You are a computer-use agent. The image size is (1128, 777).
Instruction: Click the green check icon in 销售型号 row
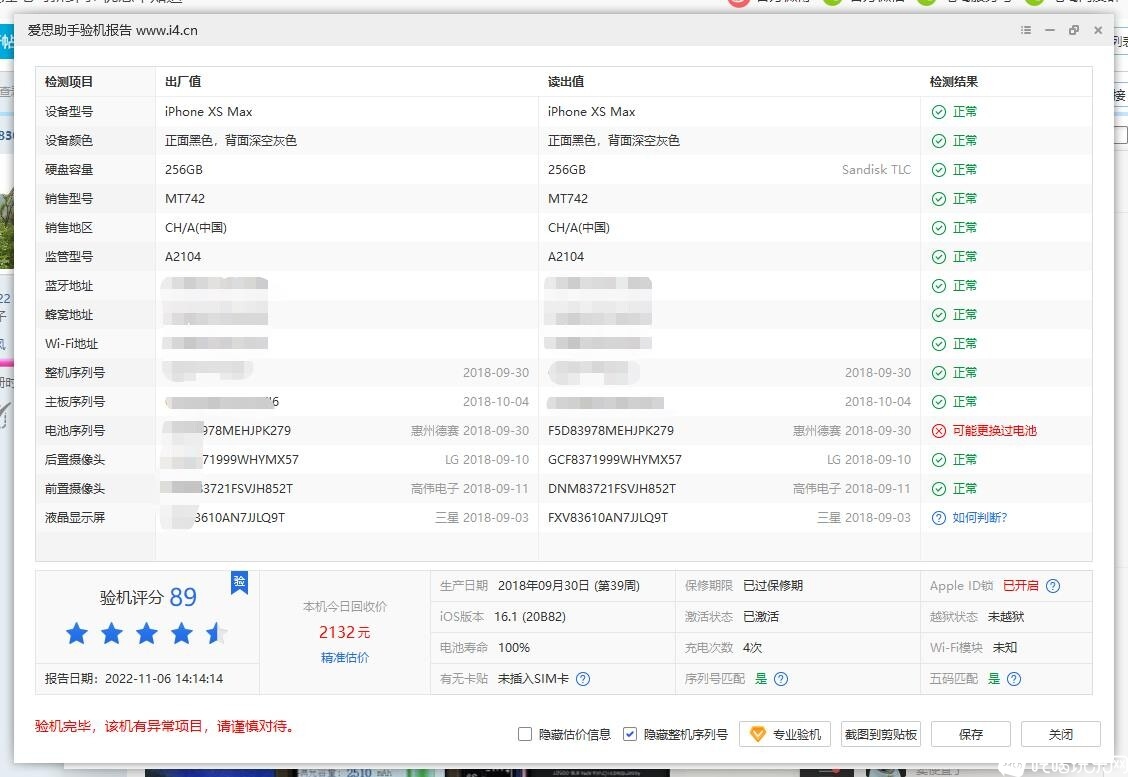(x=939, y=199)
